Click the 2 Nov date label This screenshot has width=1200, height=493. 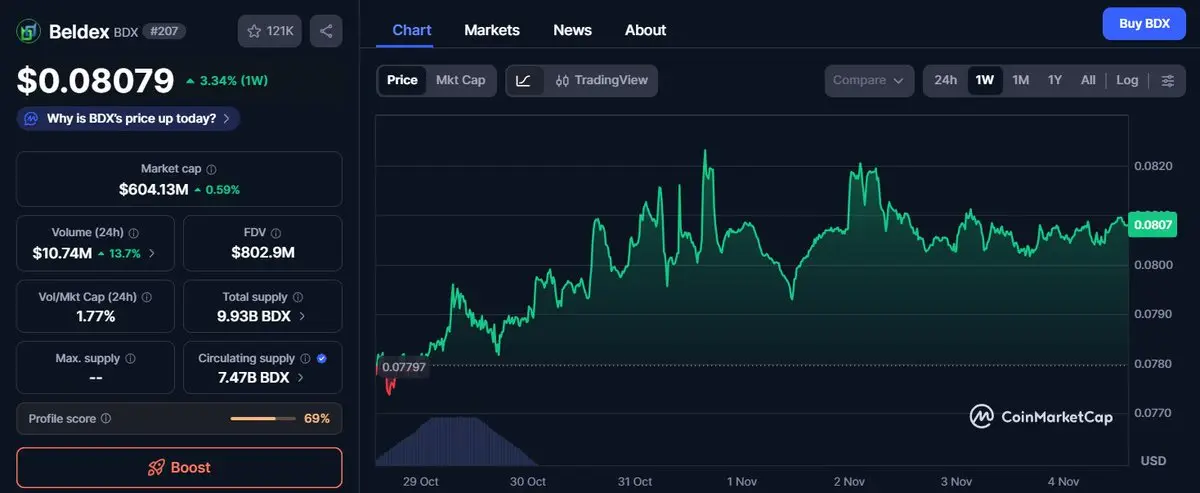[848, 481]
